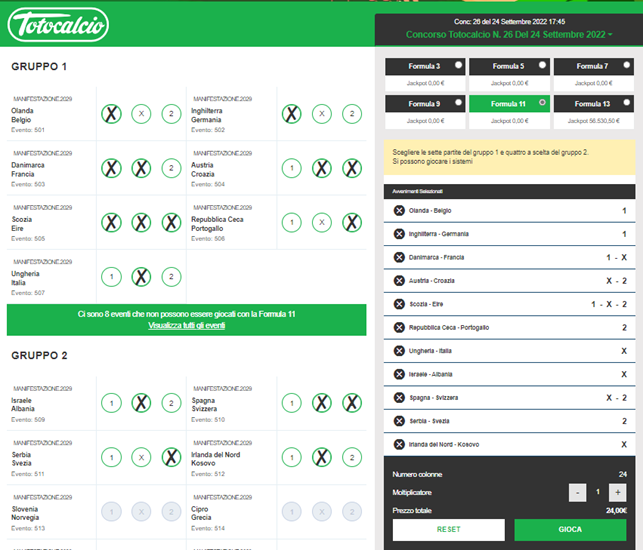643x550 pixels.
Task: Increase the Moltiplicatore with plus button
Action: 618,492
